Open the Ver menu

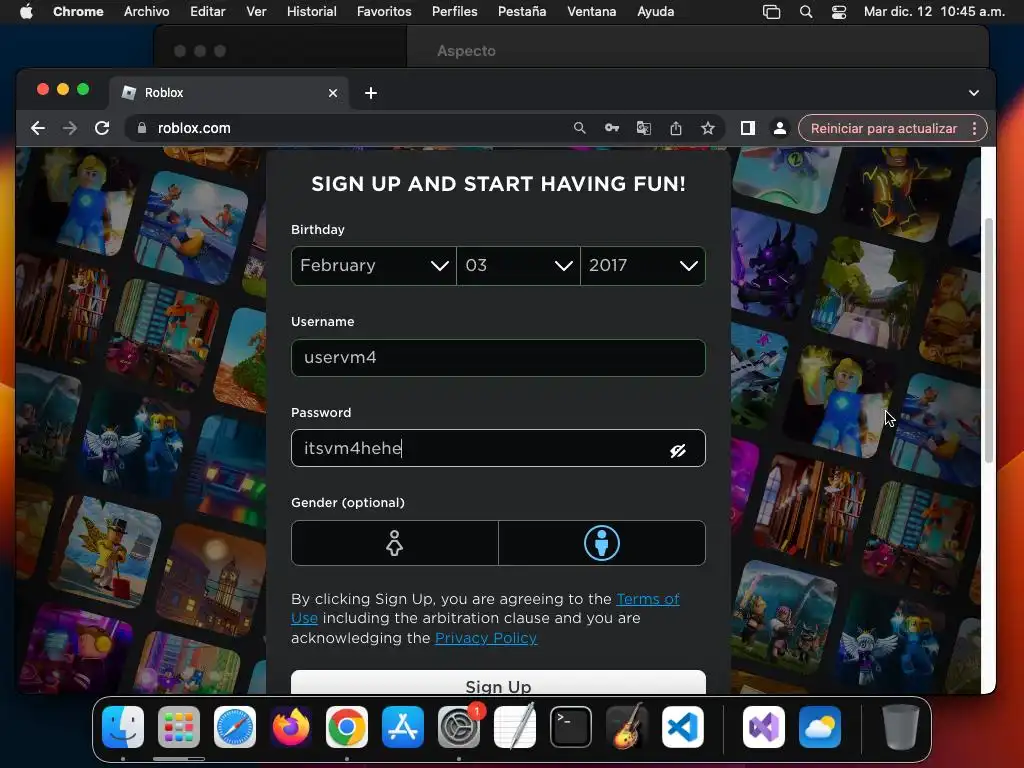coord(256,11)
